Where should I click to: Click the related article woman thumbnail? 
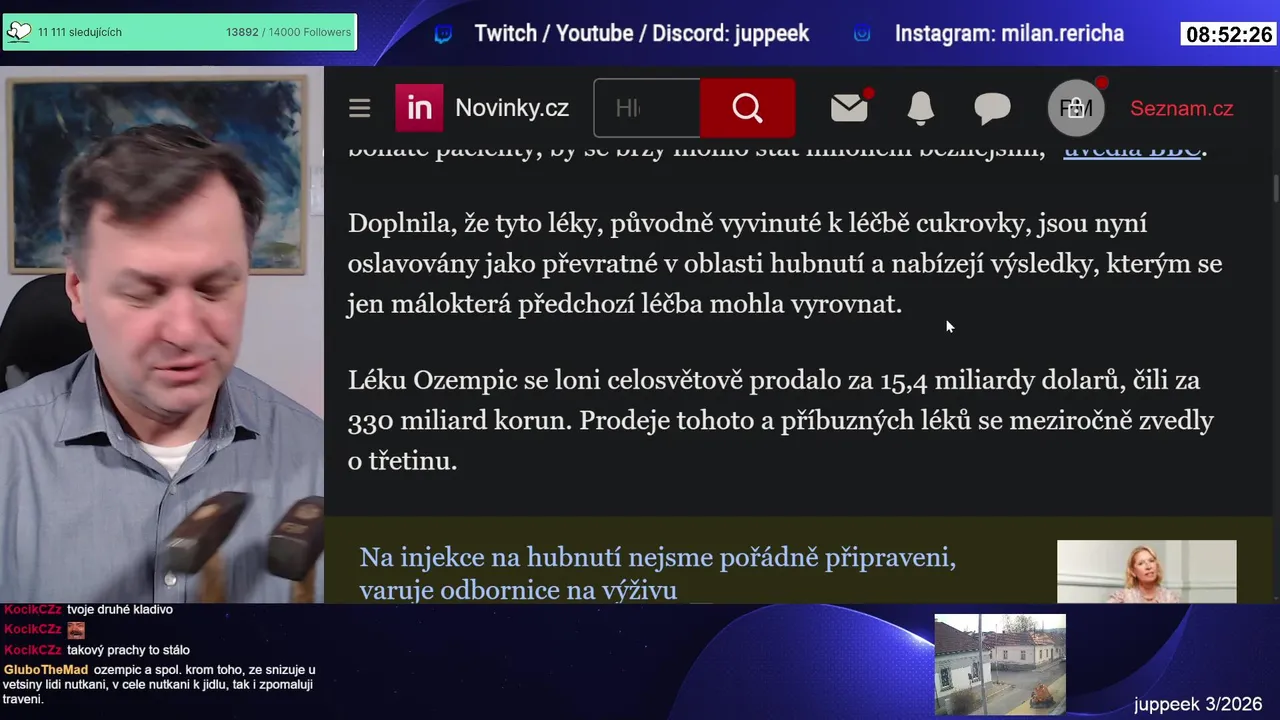(1146, 572)
